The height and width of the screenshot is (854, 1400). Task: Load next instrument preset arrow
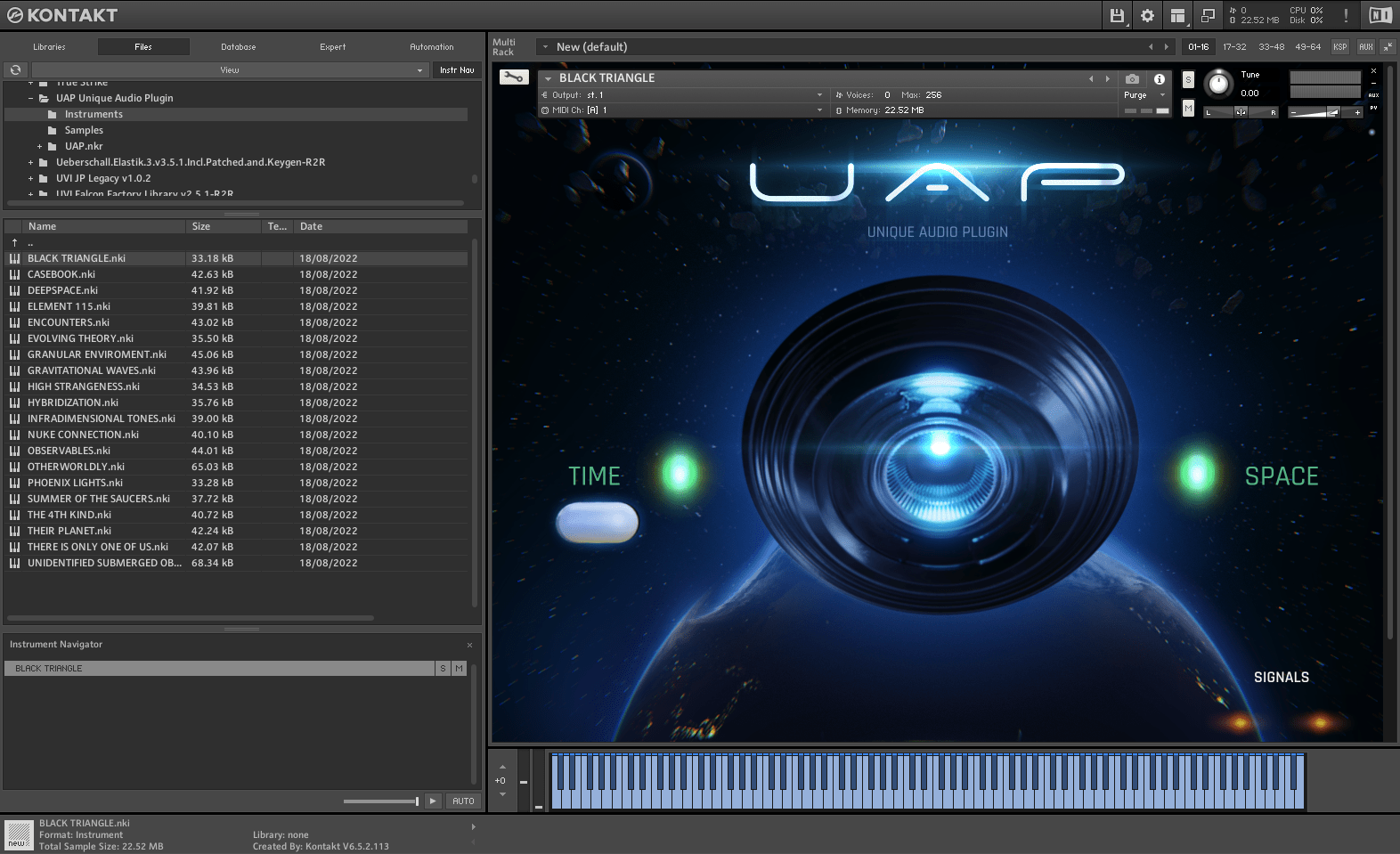(x=1107, y=78)
